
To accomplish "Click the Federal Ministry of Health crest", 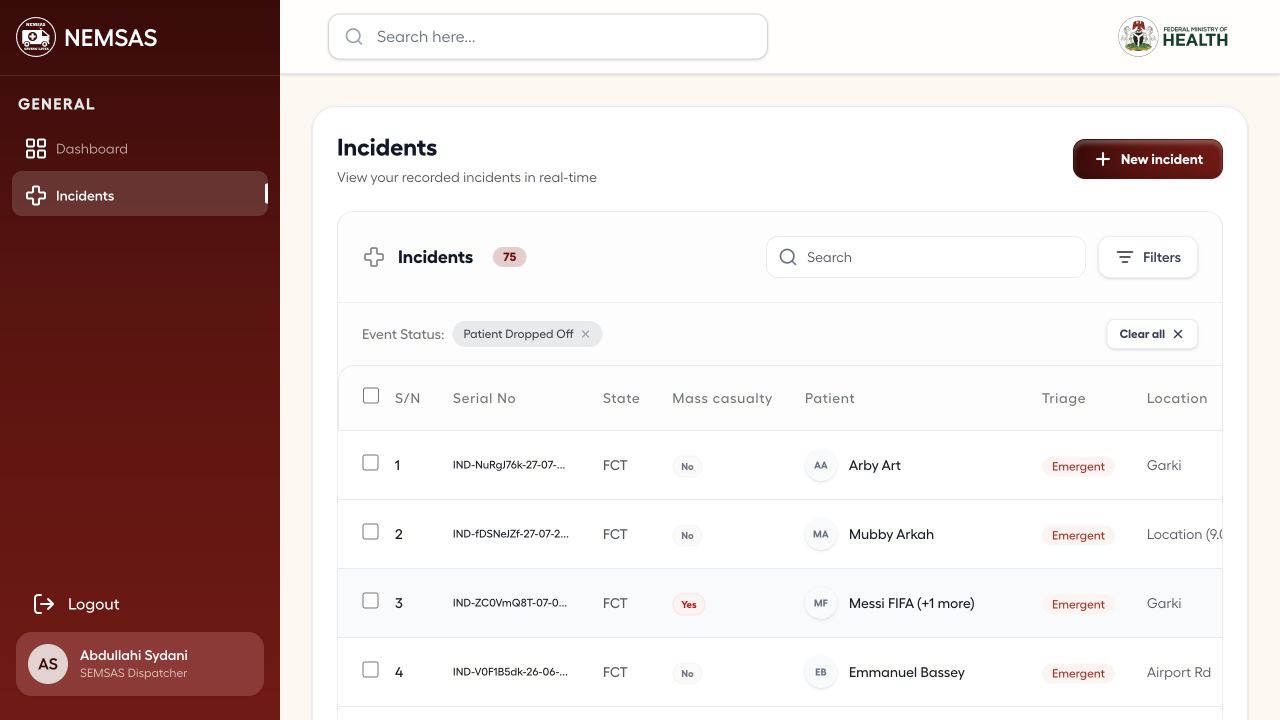I will point(1138,37).
